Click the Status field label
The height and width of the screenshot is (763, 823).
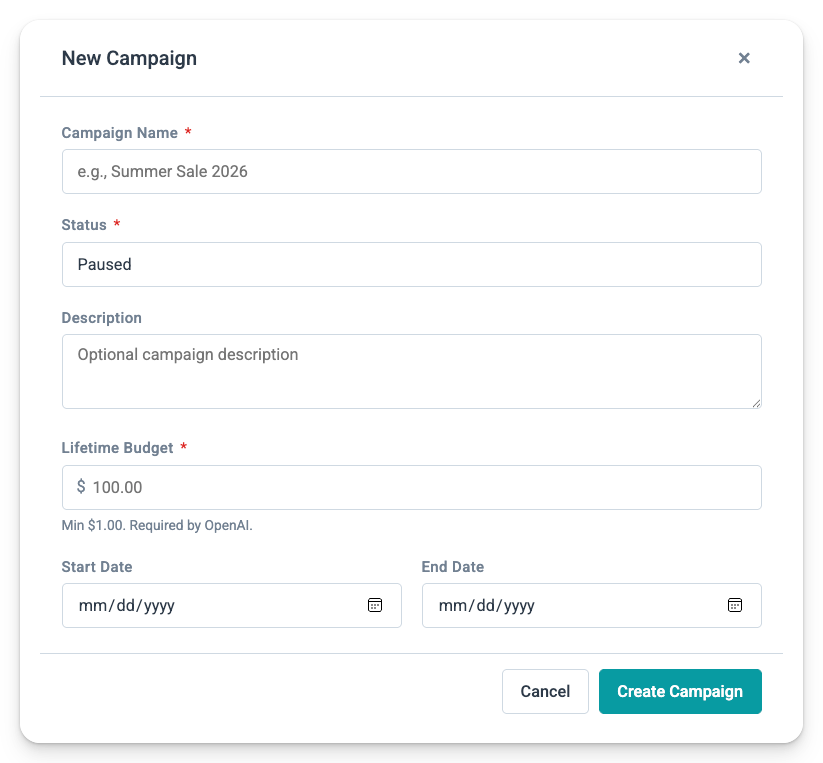click(x=84, y=225)
